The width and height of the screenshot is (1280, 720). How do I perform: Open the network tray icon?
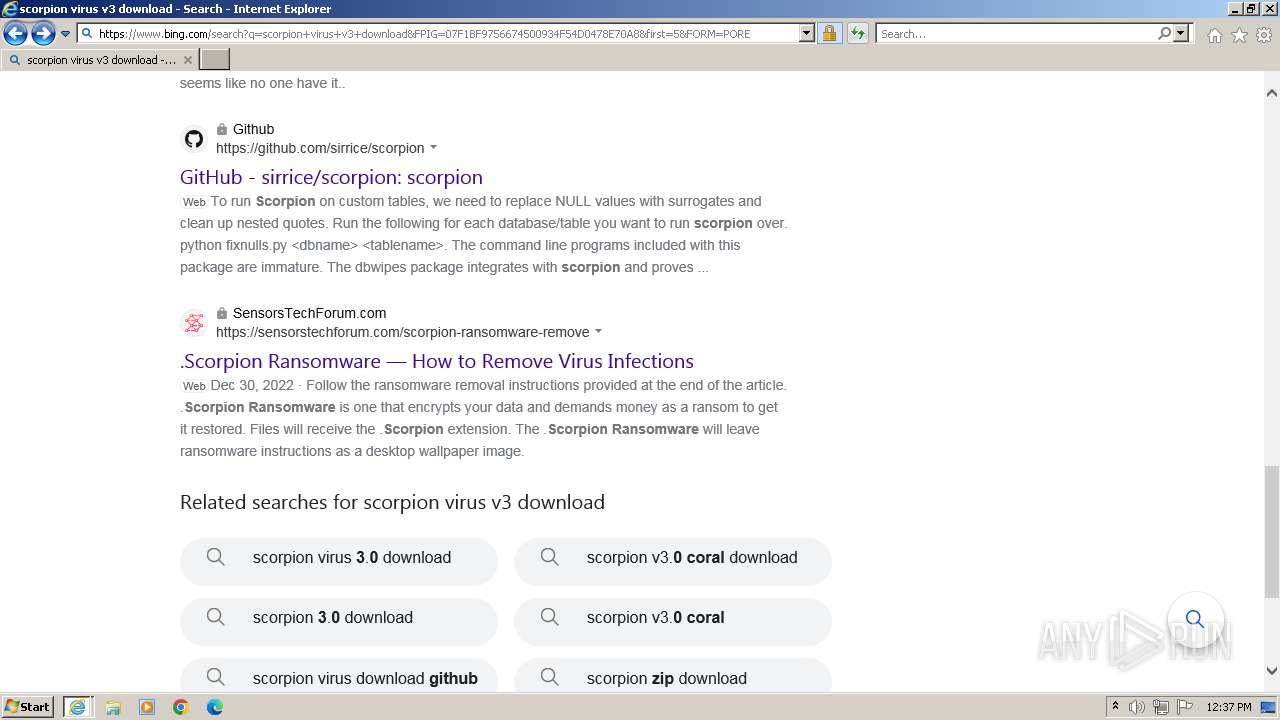point(1161,707)
